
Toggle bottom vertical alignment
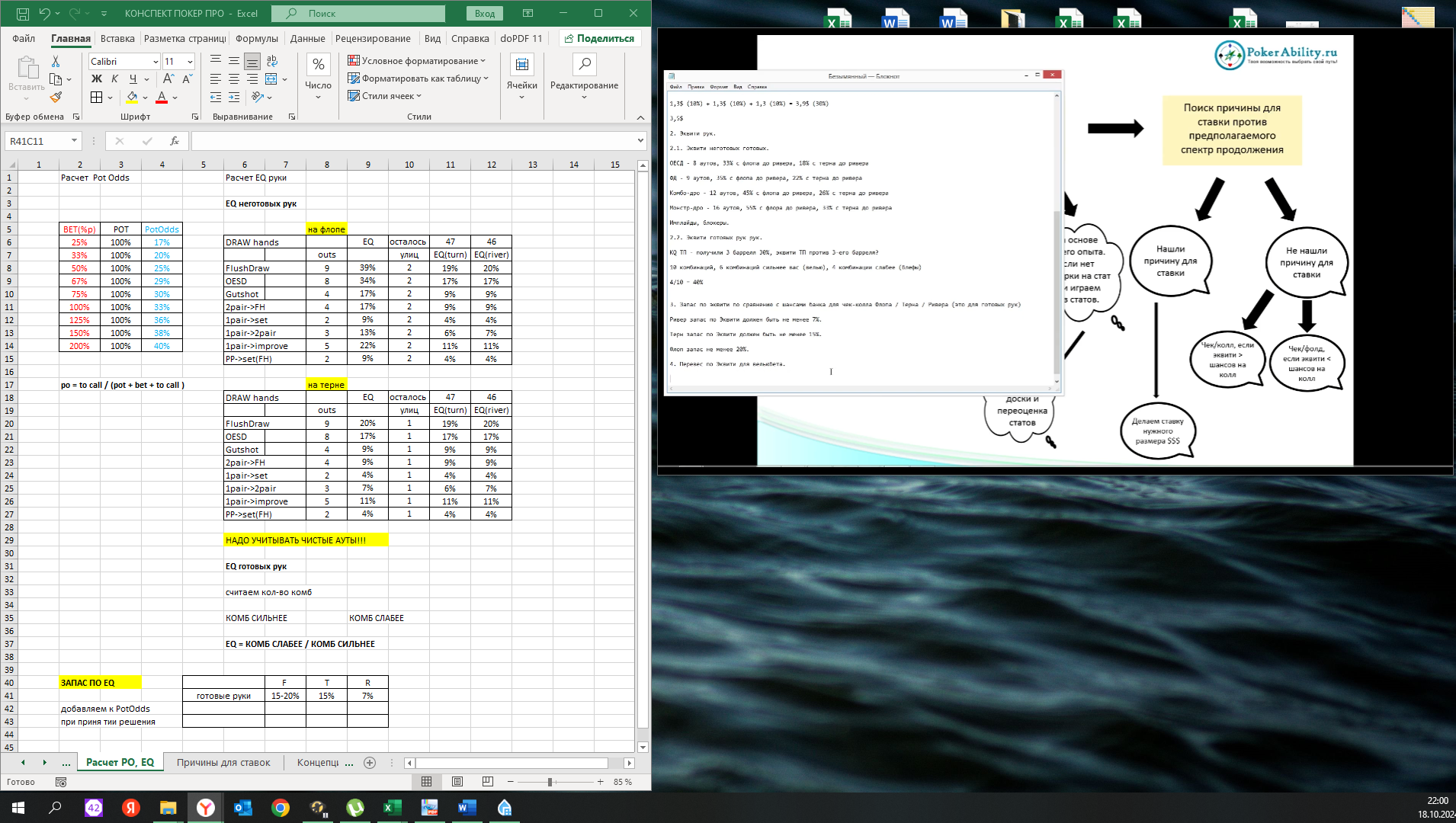[252, 60]
